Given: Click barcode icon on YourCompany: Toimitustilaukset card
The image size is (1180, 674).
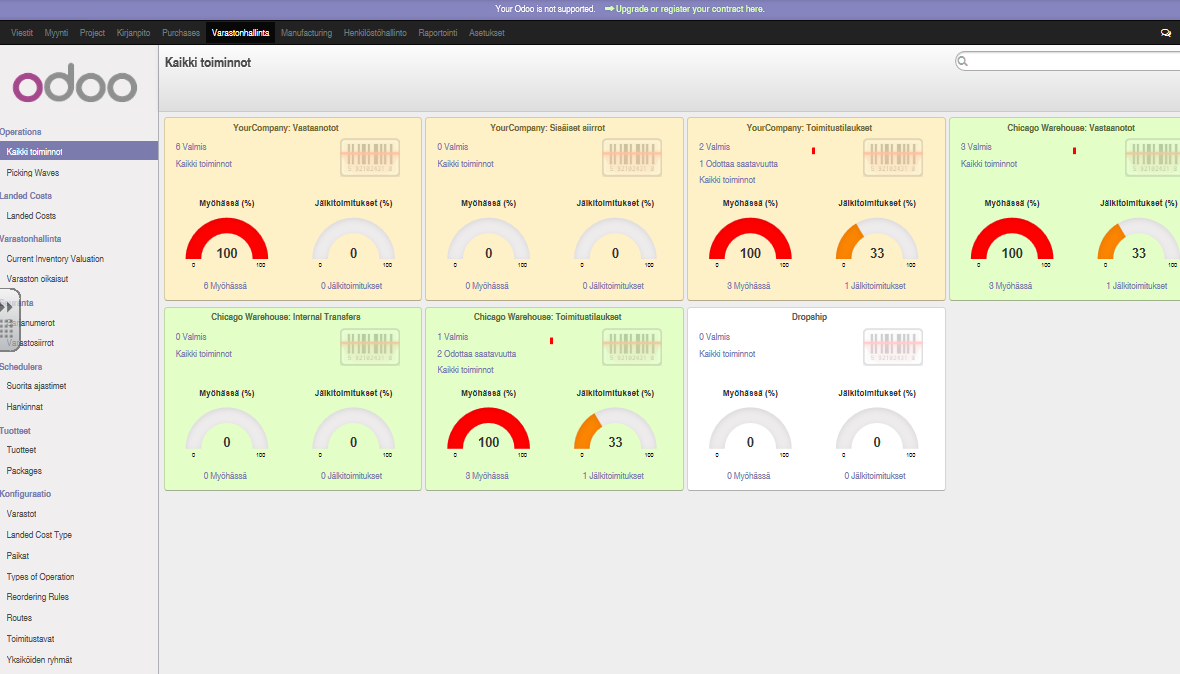Looking at the screenshot, I should 893,157.
